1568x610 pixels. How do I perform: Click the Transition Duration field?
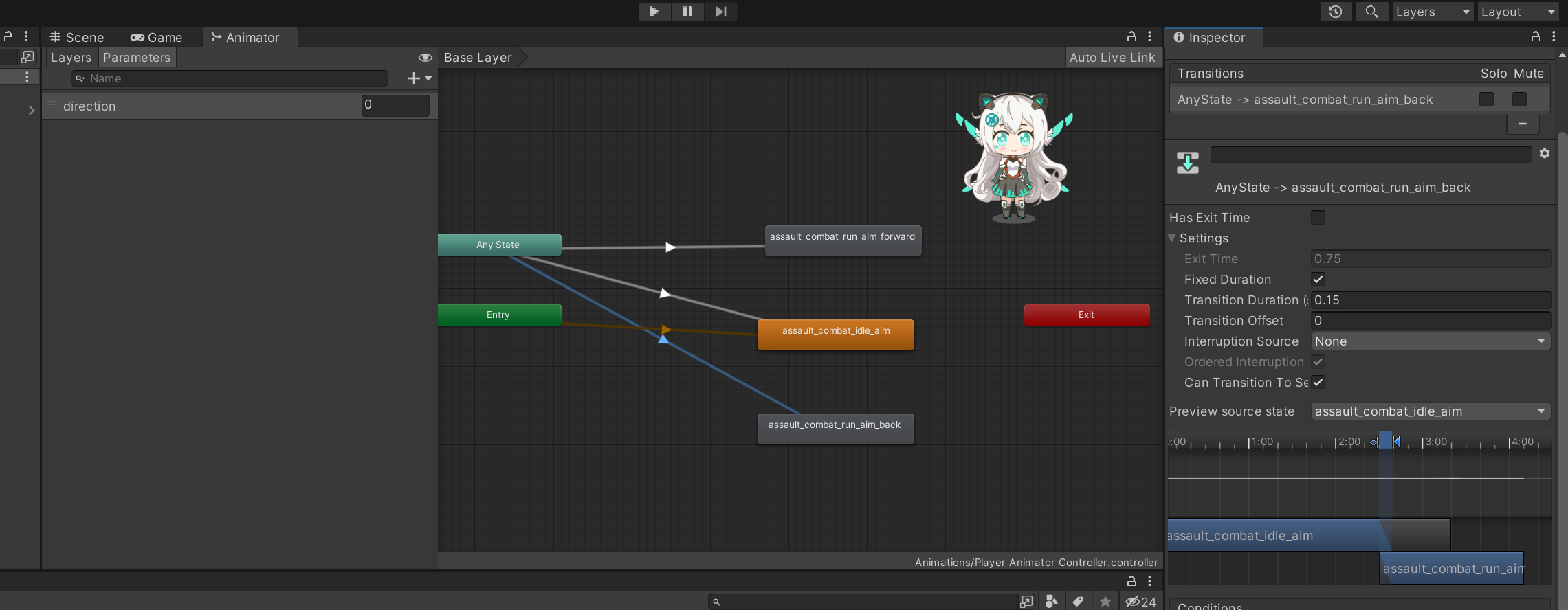(1431, 300)
